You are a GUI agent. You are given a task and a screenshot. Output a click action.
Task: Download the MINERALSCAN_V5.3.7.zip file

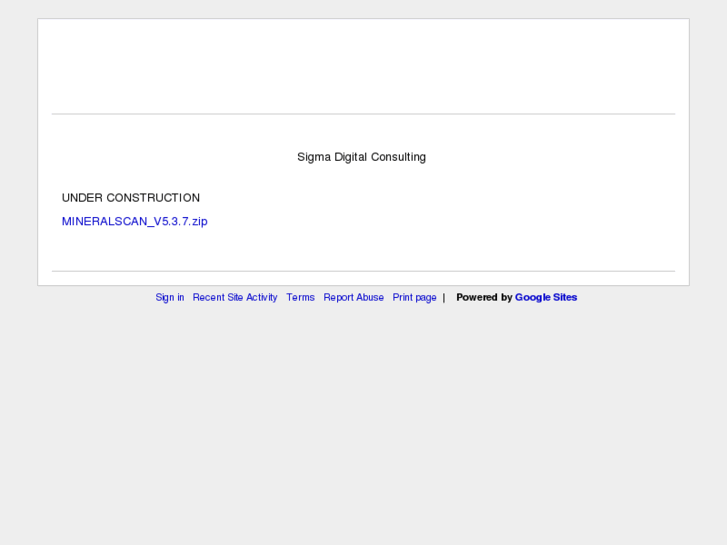coord(134,221)
